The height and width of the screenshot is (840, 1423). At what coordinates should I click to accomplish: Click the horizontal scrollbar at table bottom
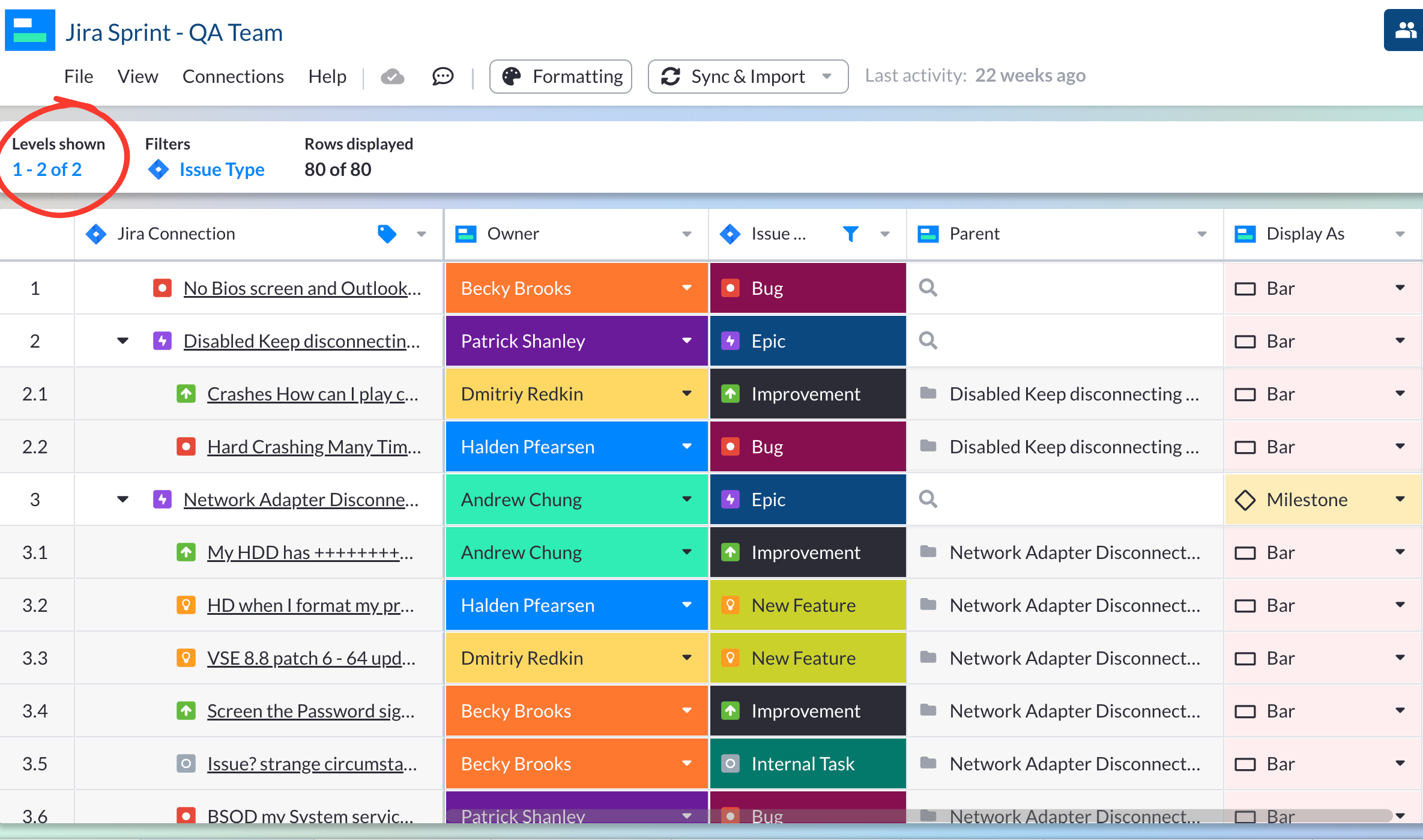point(919,815)
